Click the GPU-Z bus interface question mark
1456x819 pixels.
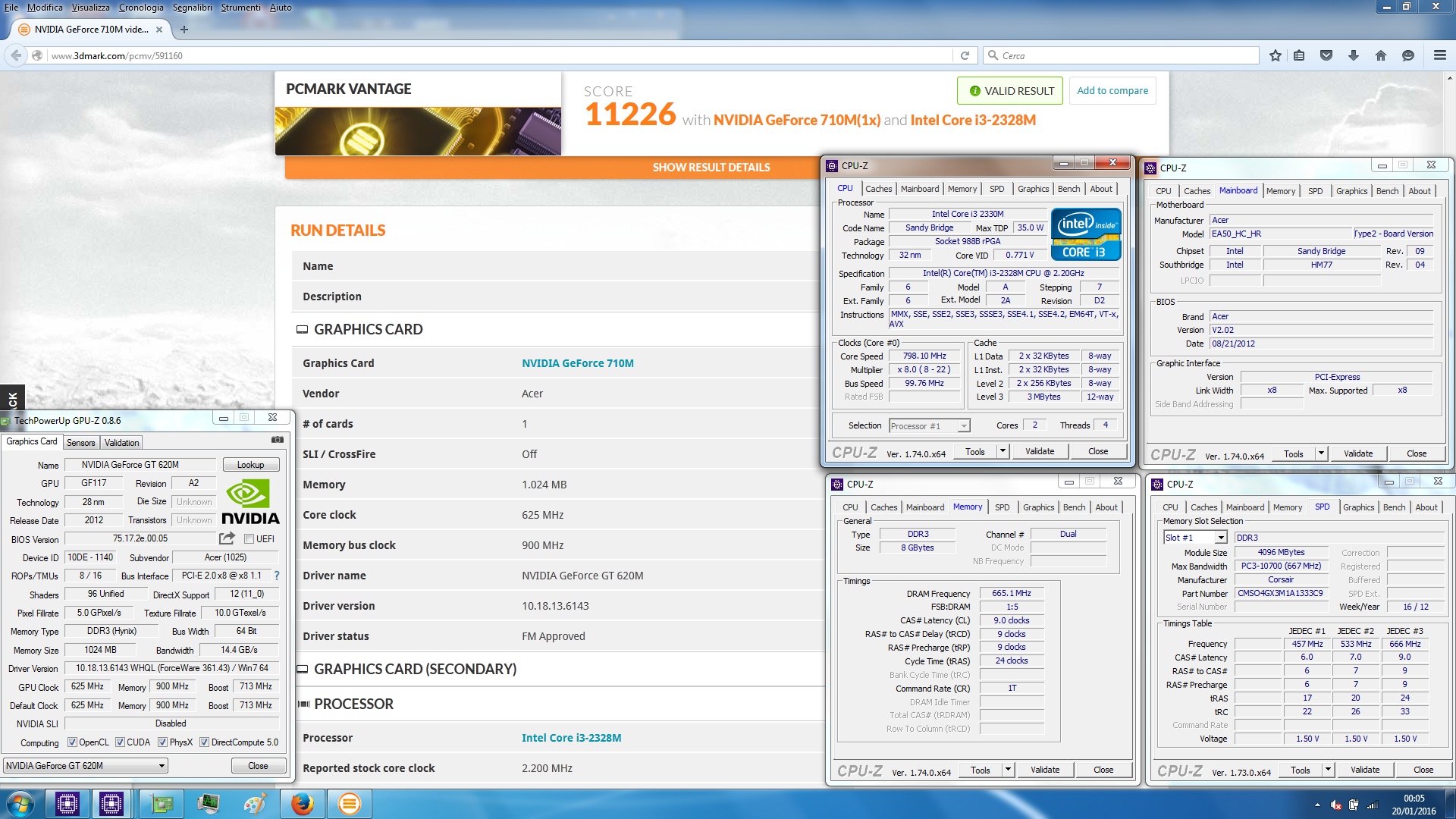coord(277,576)
